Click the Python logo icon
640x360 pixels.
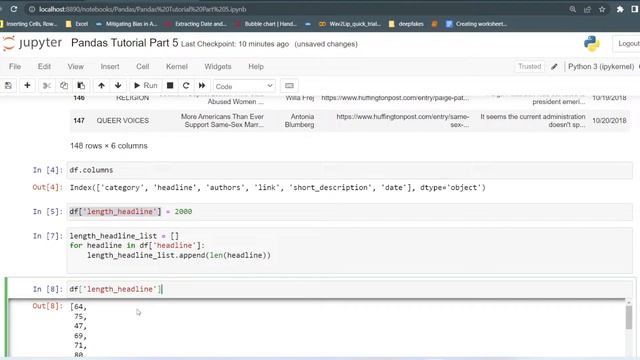[x=591, y=43]
